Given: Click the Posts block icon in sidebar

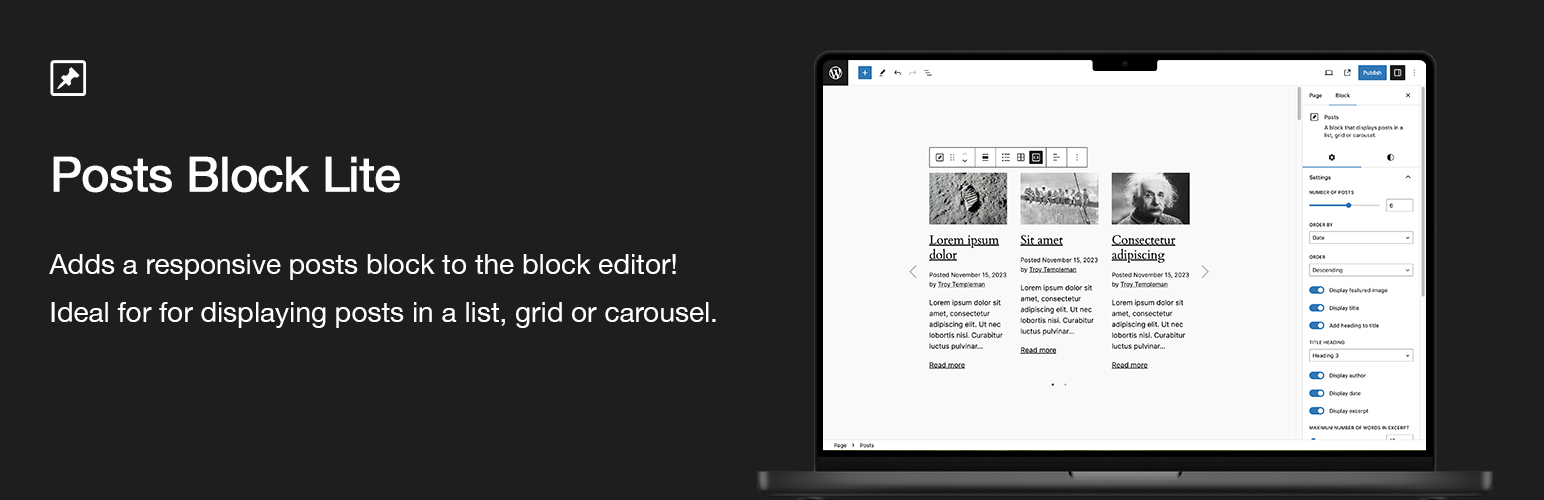Looking at the screenshot, I should (x=1314, y=117).
